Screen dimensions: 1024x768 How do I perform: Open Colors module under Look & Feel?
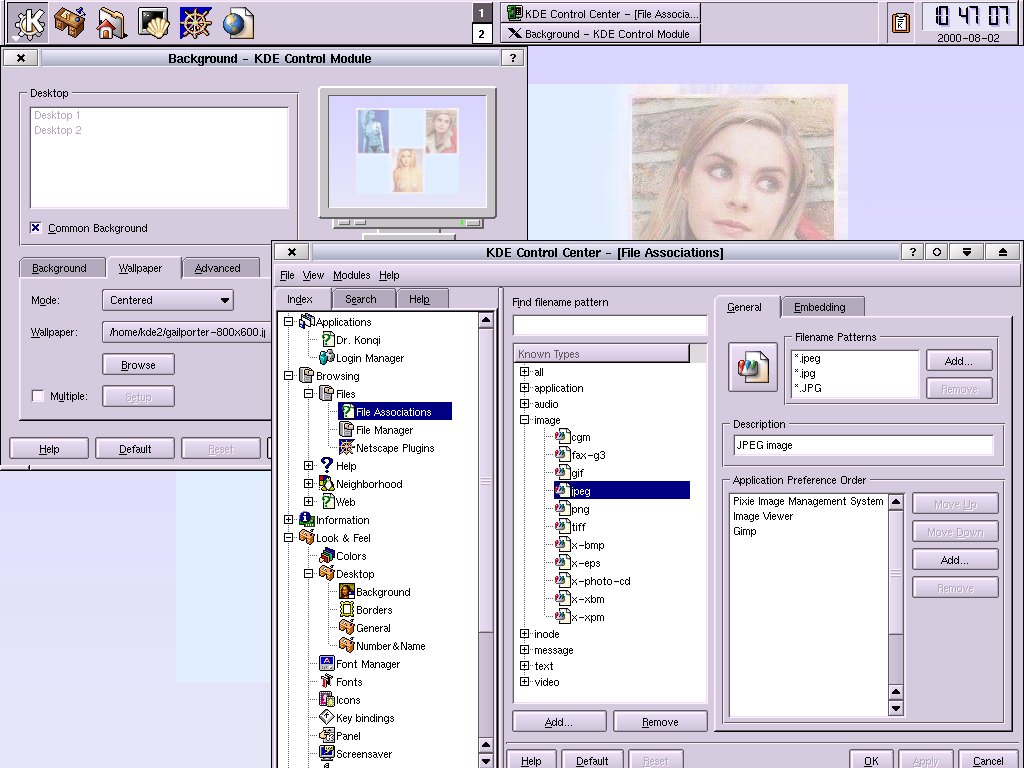coord(351,556)
